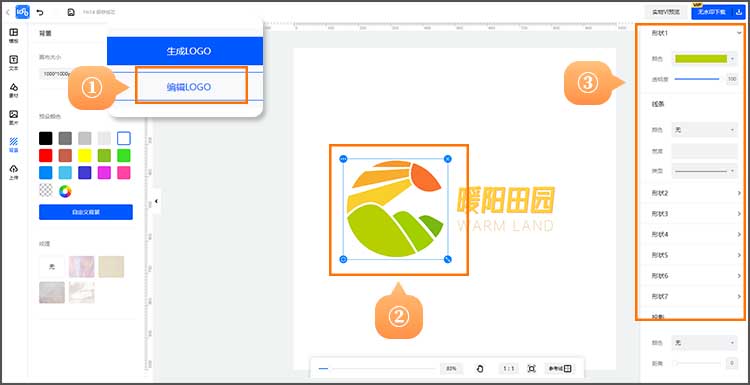This screenshot has height=385, width=750.
Task: Pick the dark gray background swatch
Action: tap(65, 138)
